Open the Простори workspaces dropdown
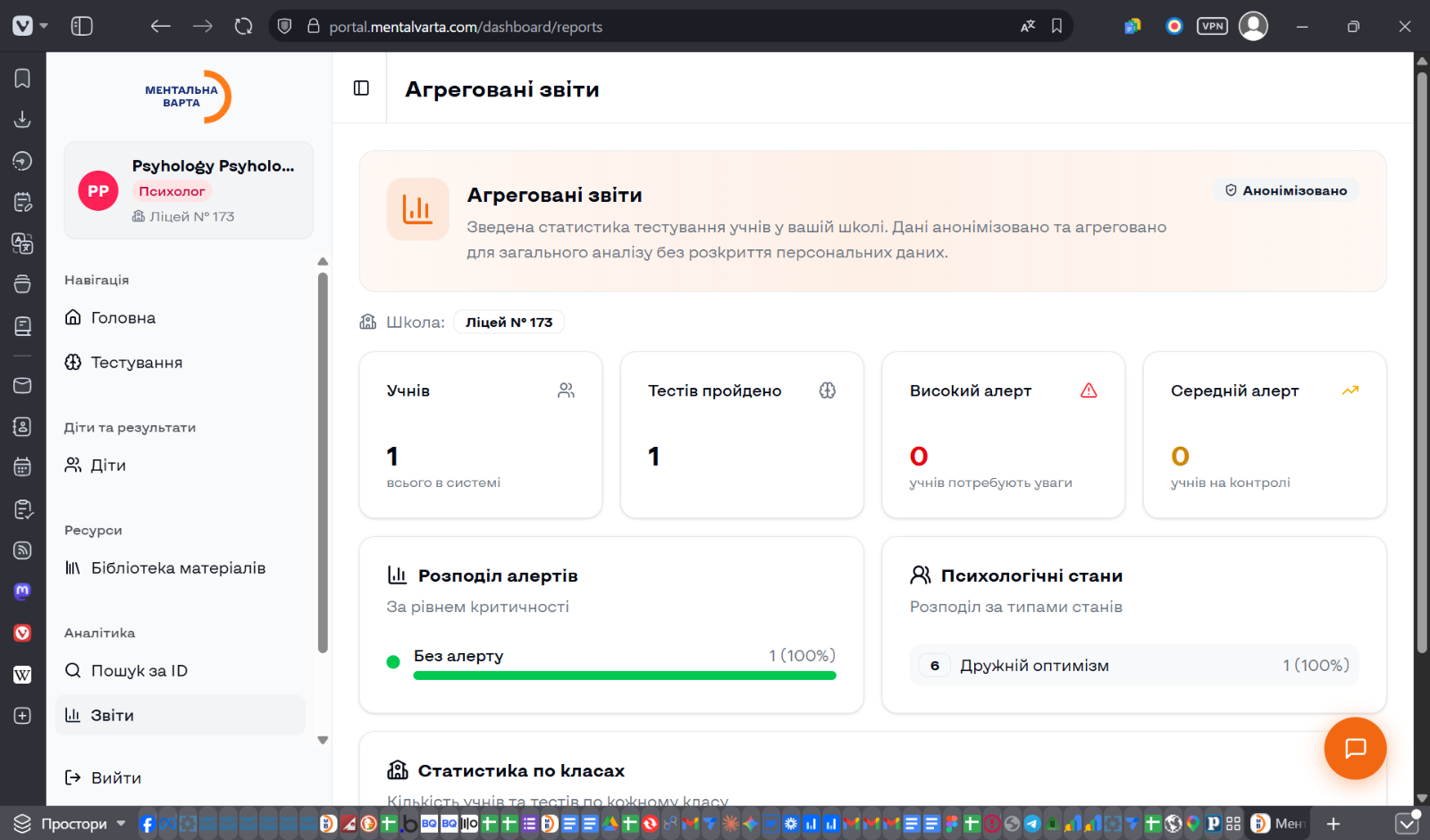The image size is (1430, 840). 70,823
